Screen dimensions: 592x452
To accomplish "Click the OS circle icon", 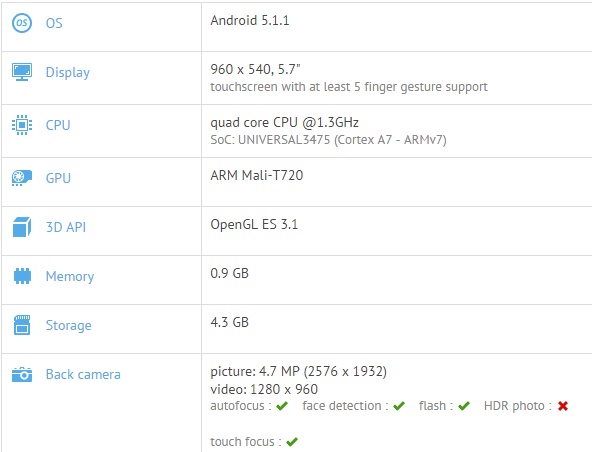I will click(22, 23).
